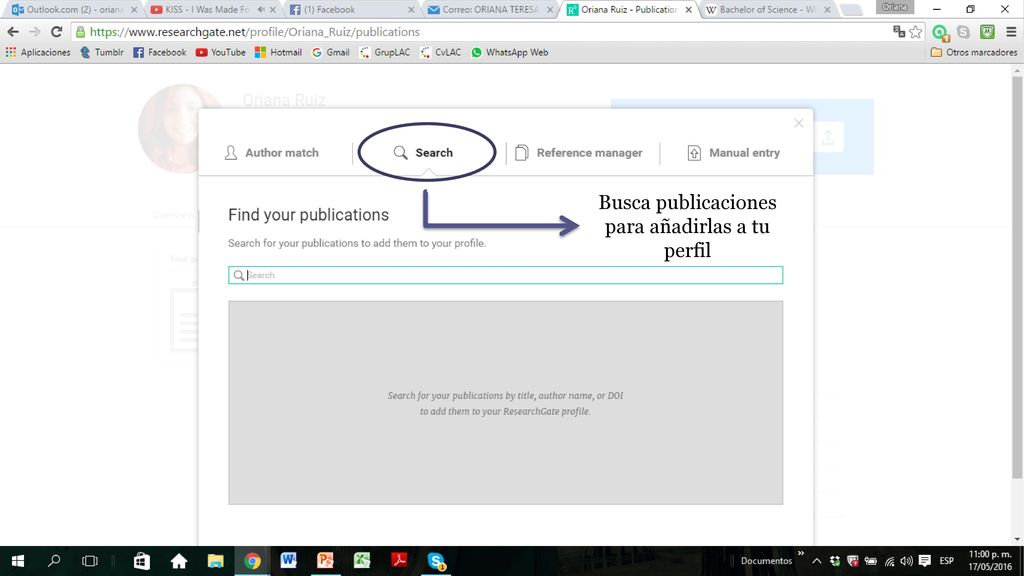This screenshot has height=576, width=1024.
Task: Click the taskbar search magnifier icon
Action: (54, 561)
